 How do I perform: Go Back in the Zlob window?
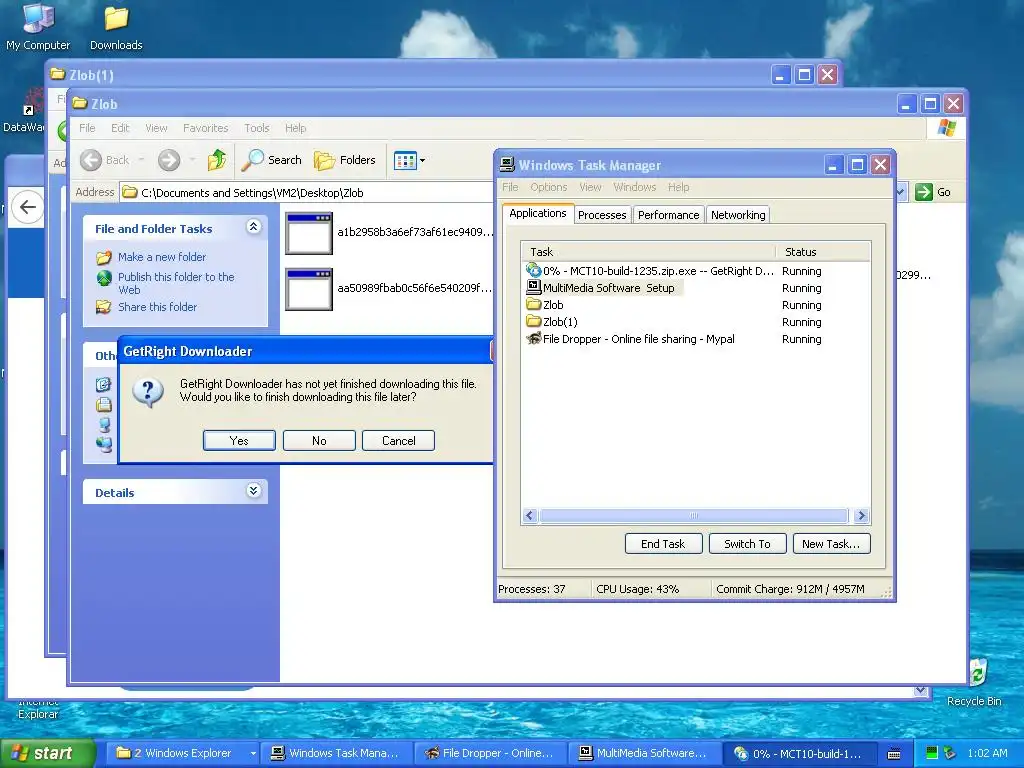pos(104,160)
